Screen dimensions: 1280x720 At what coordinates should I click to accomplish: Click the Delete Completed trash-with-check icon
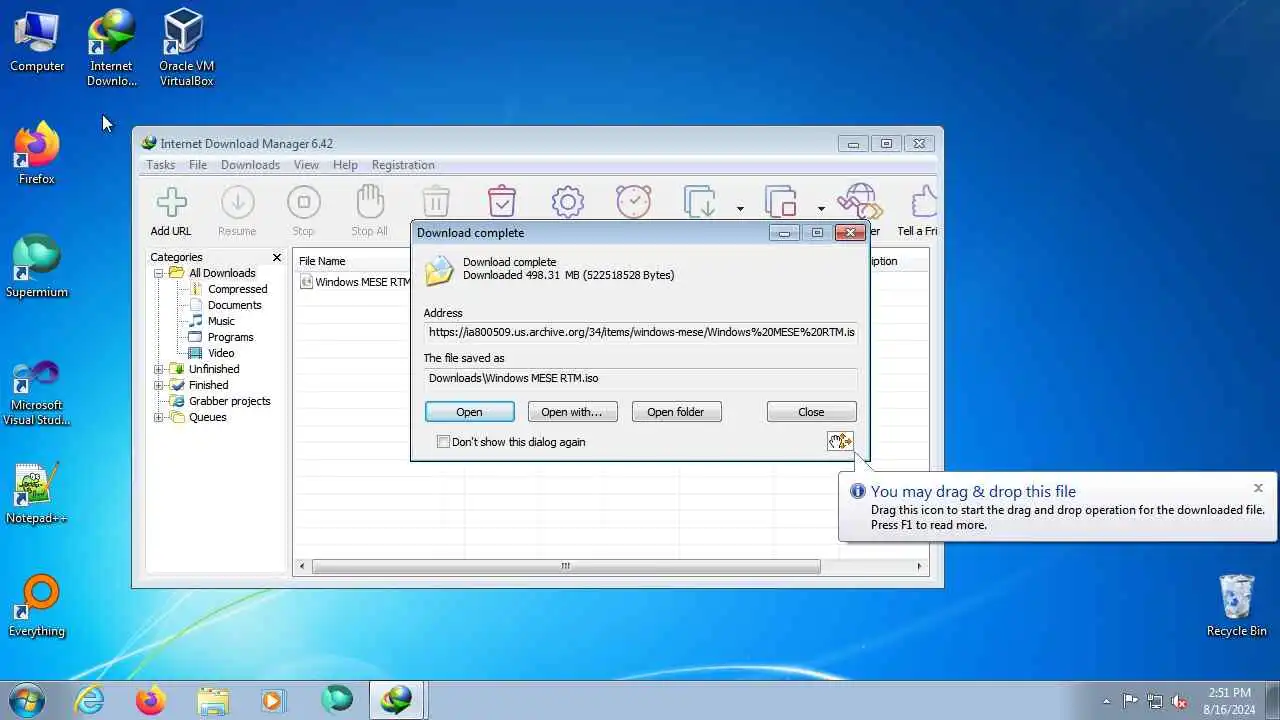[502, 201]
